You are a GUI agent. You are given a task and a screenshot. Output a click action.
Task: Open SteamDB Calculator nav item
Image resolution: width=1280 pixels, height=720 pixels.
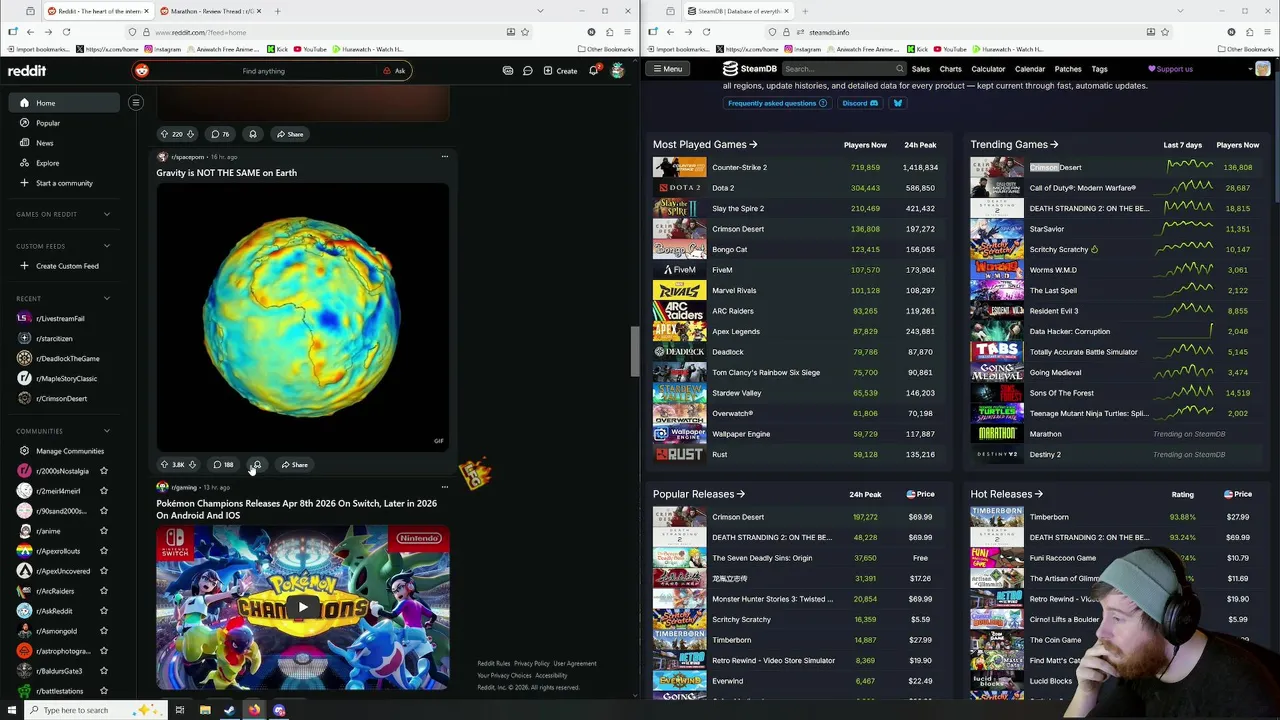(988, 69)
